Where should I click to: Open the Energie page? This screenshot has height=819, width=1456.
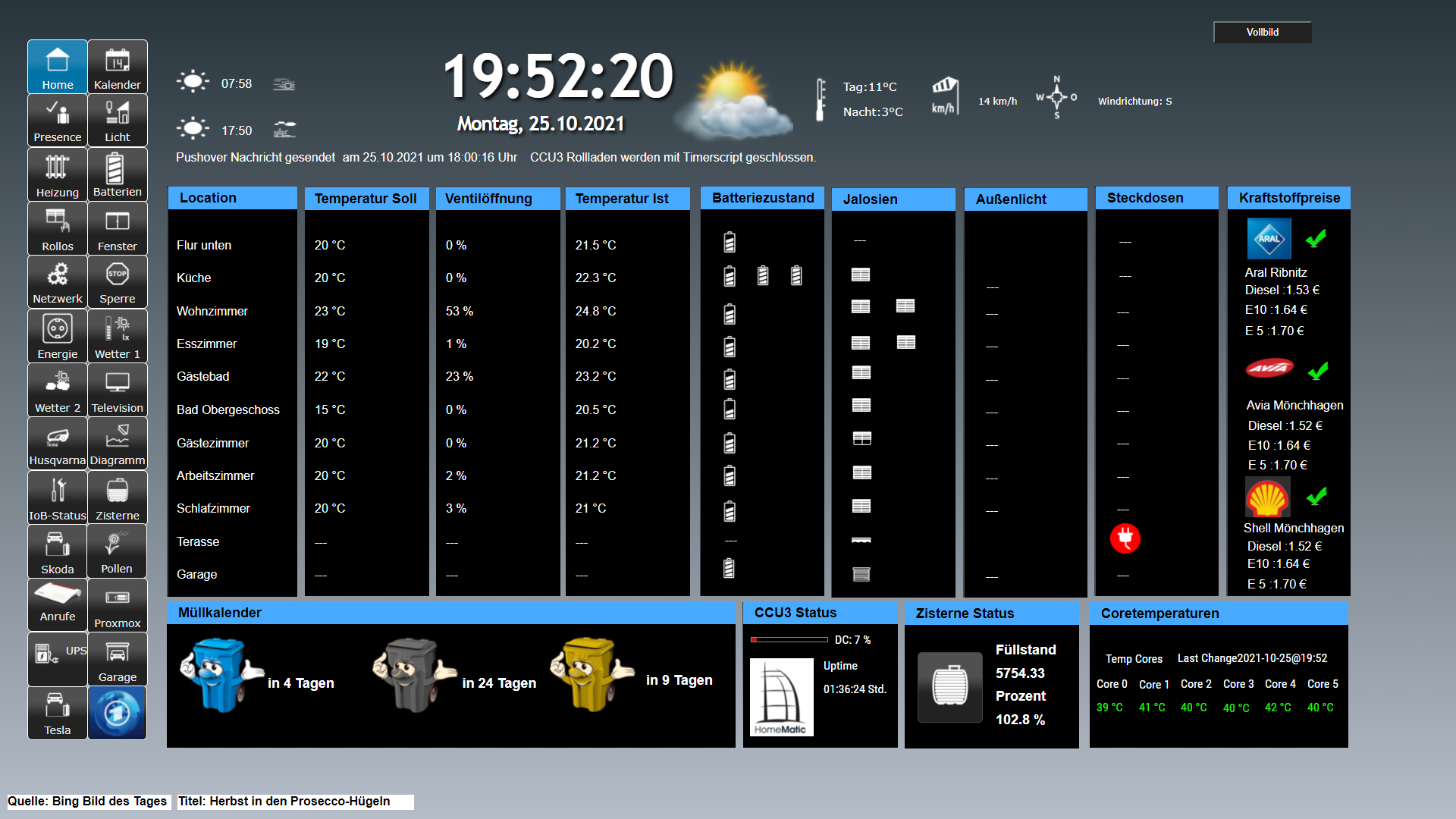click(58, 336)
